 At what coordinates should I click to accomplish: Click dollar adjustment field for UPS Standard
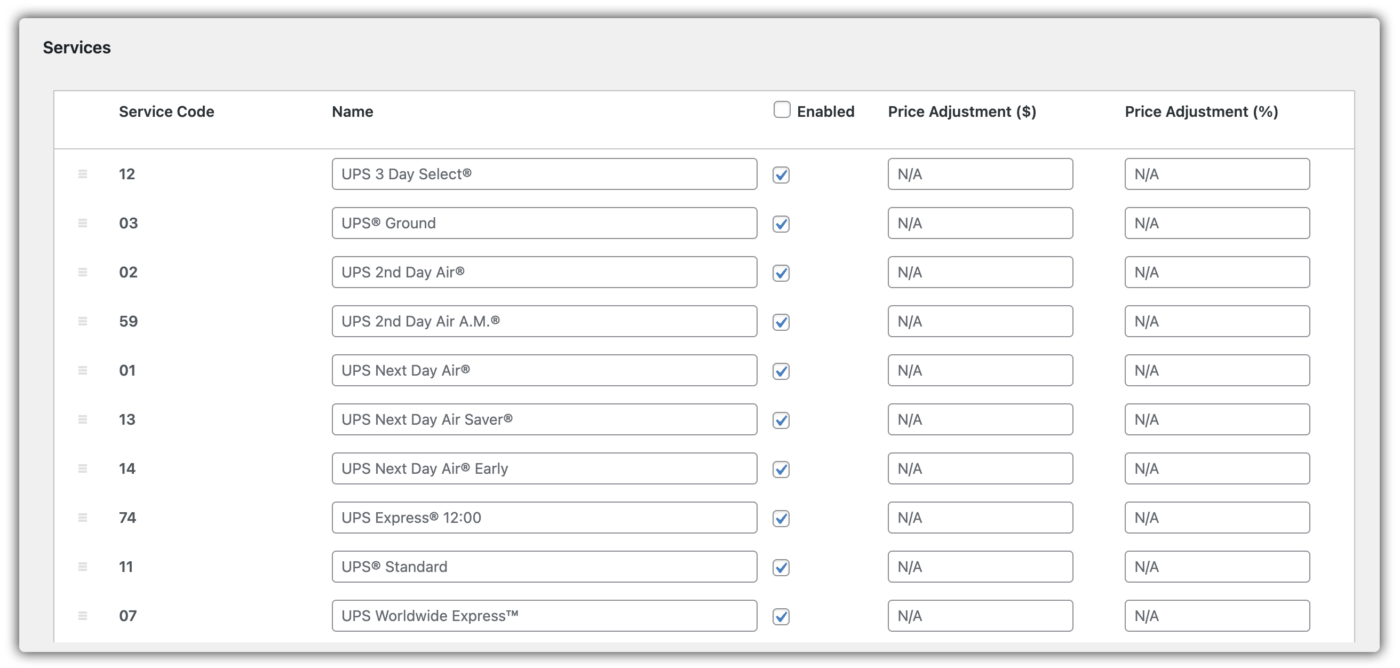980,566
